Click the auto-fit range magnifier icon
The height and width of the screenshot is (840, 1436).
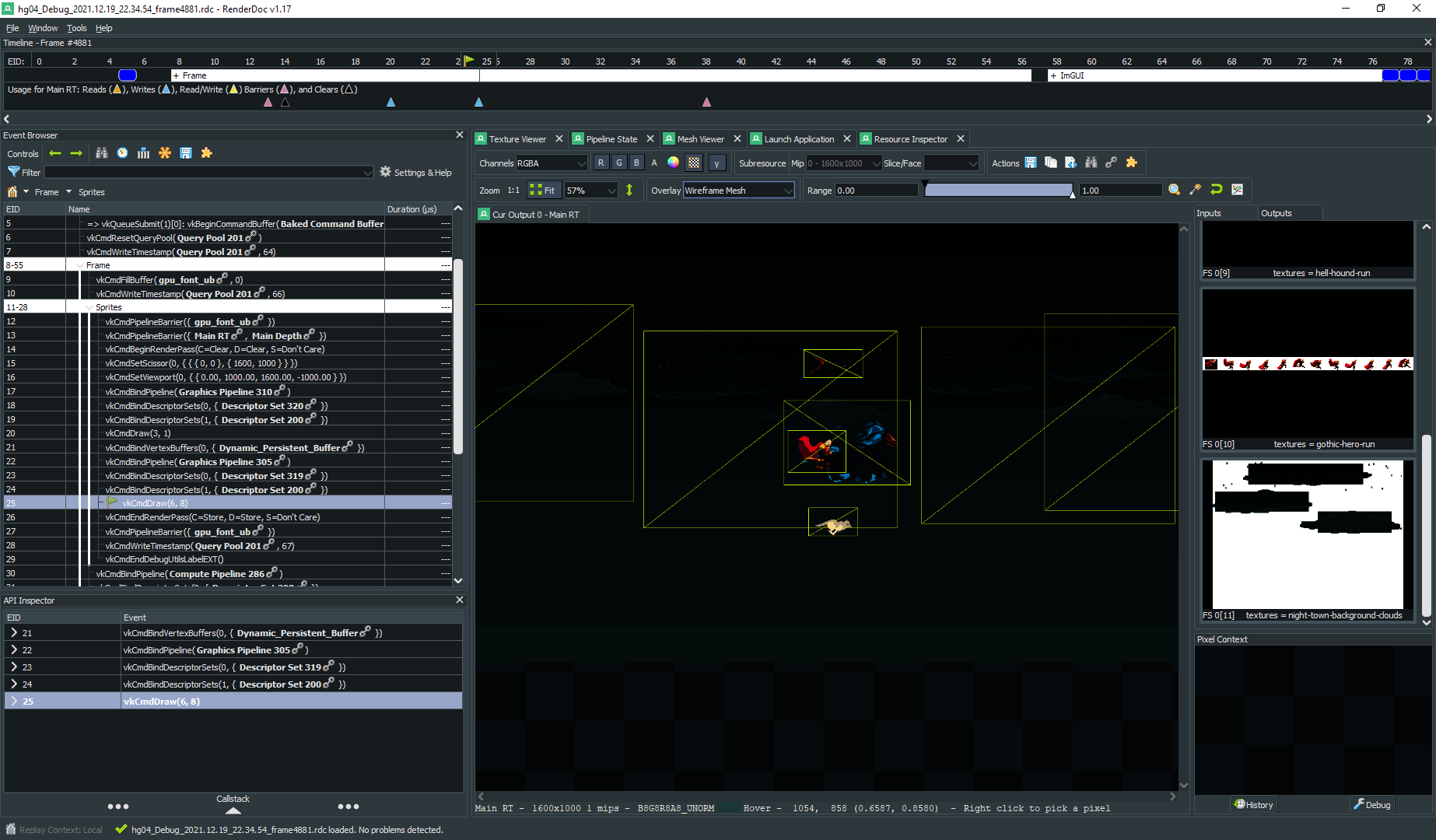[x=1175, y=190]
